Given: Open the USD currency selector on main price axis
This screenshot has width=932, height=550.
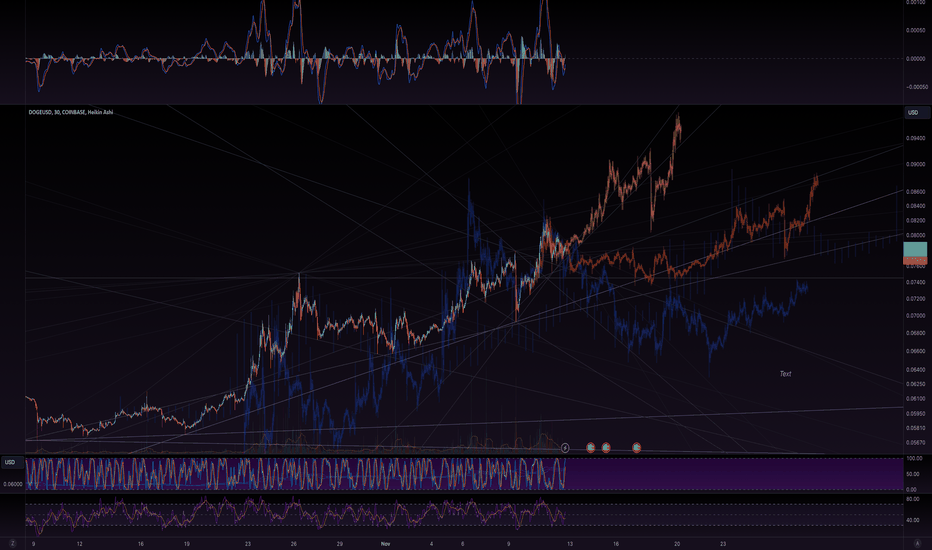Looking at the screenshot, I should (917, 112).
